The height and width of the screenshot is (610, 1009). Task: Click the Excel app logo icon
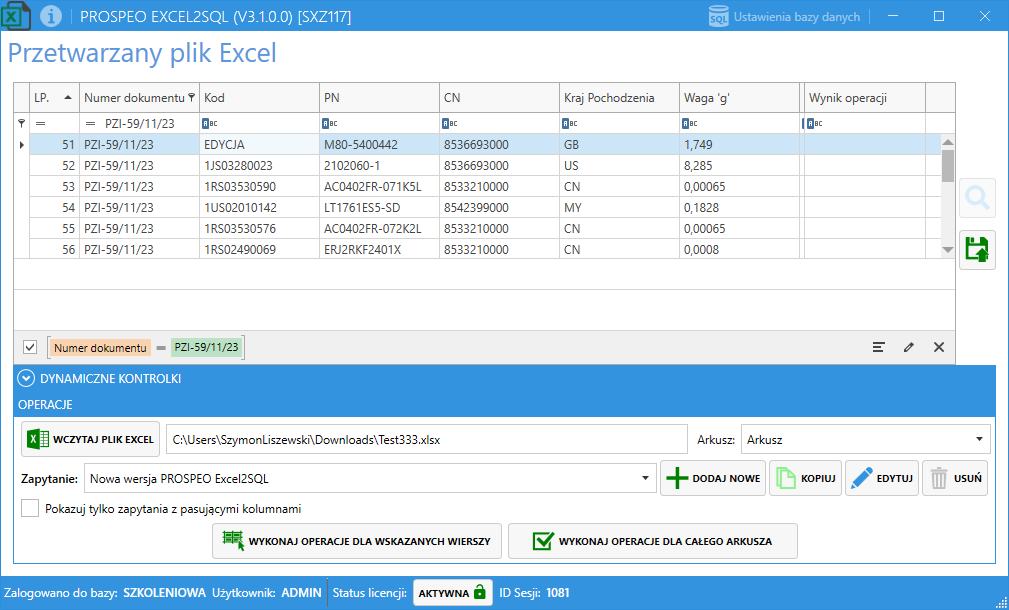pos(15,15)
